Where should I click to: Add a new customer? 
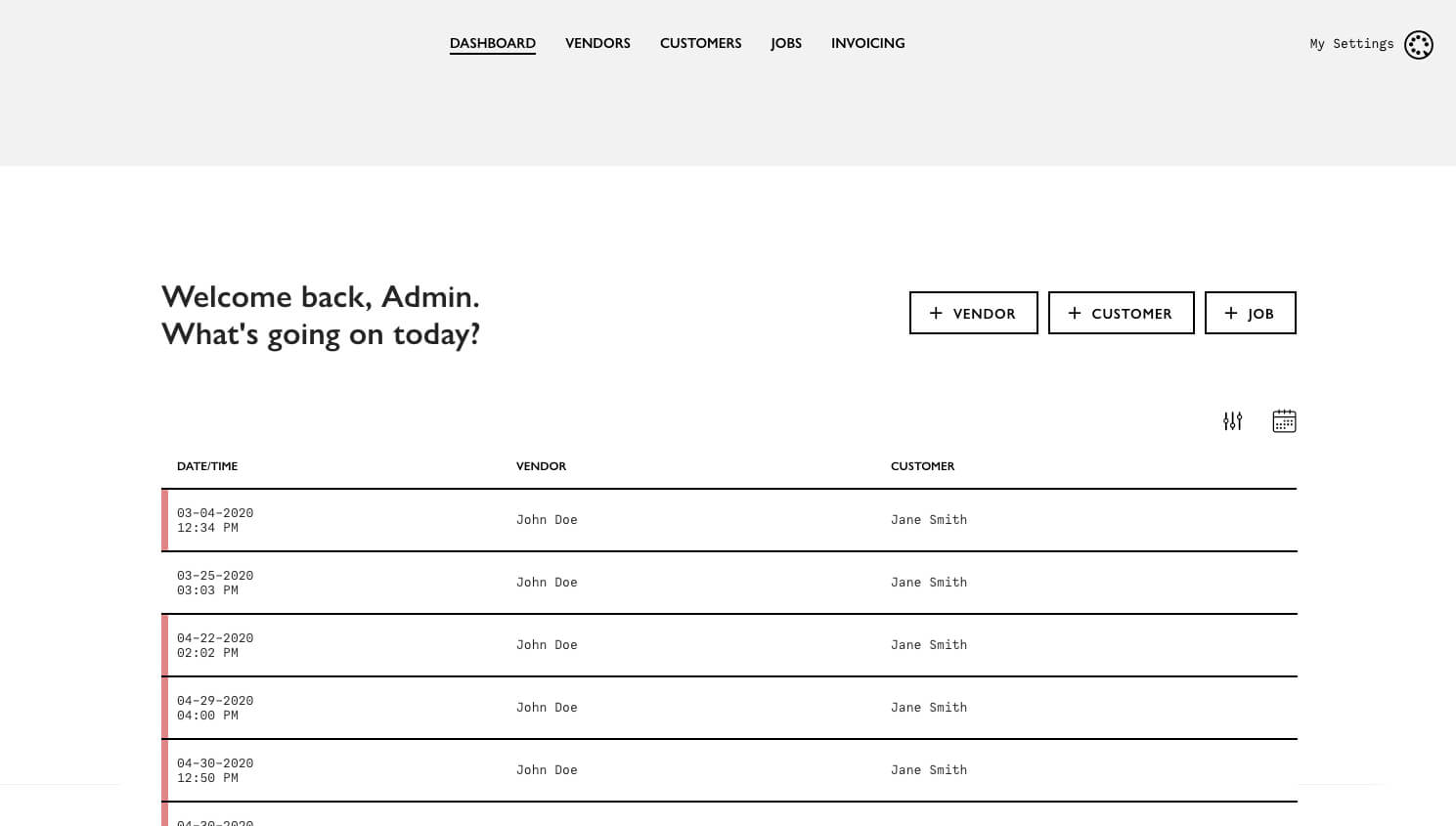(x=1122, y=313)
